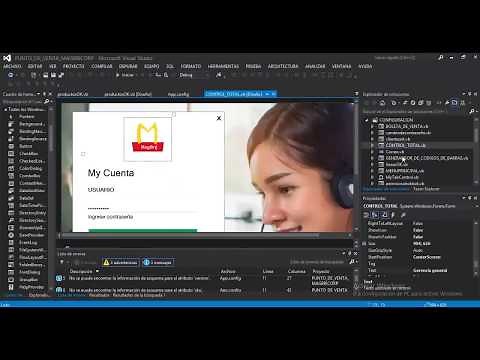Show Events in the Properties panel

click(x=393, y=215)
